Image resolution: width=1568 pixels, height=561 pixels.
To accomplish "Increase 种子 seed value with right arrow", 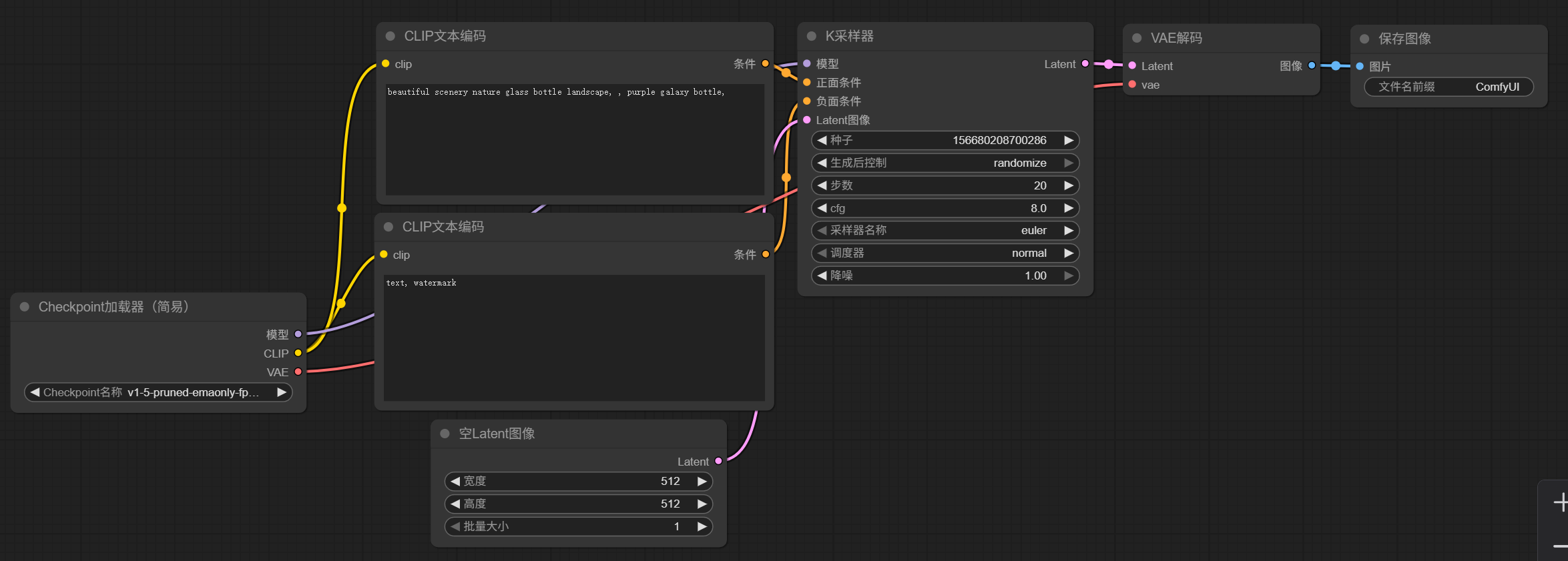I will (x=1068, y=140).
